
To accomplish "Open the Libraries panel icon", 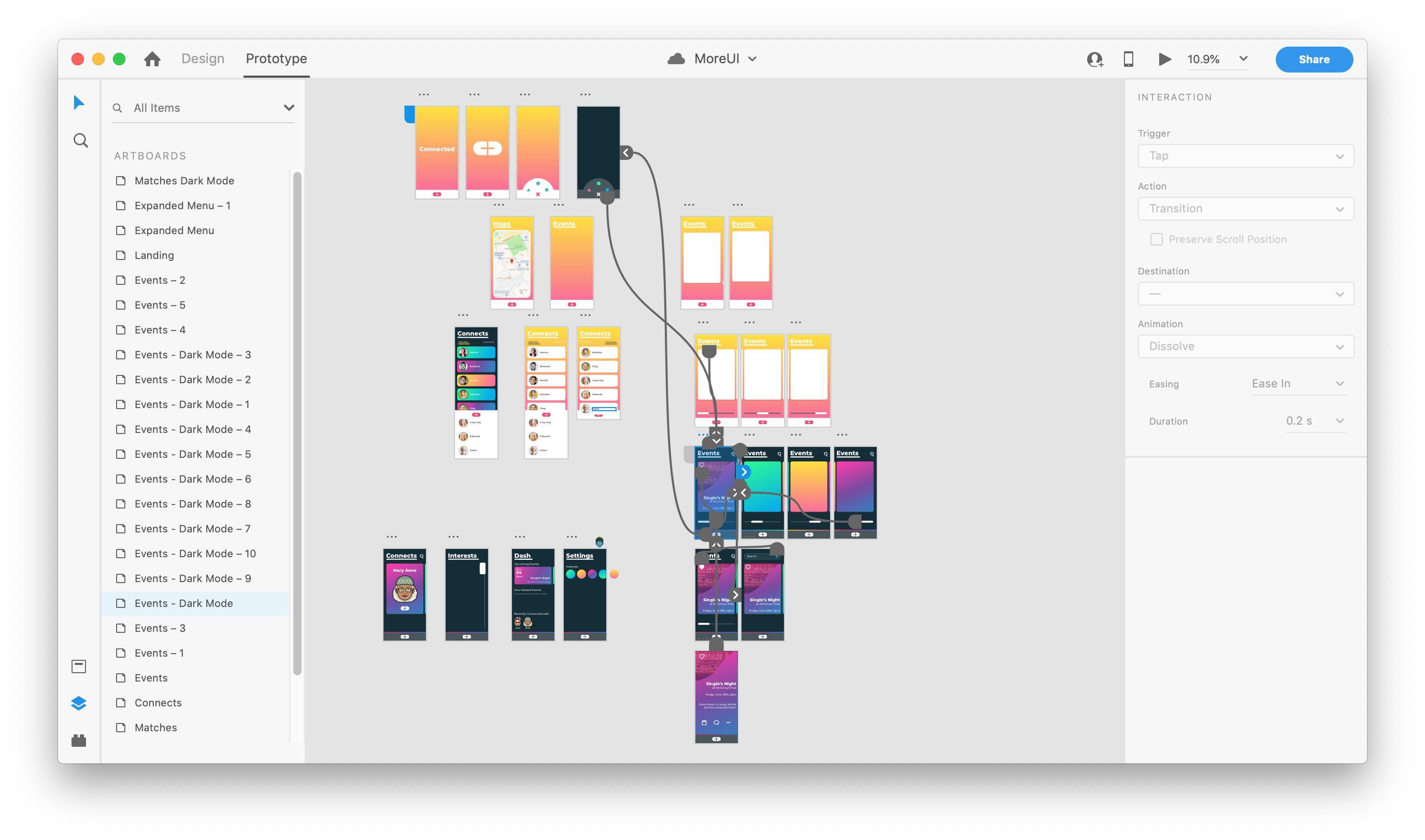I will (x=79, y=667).
